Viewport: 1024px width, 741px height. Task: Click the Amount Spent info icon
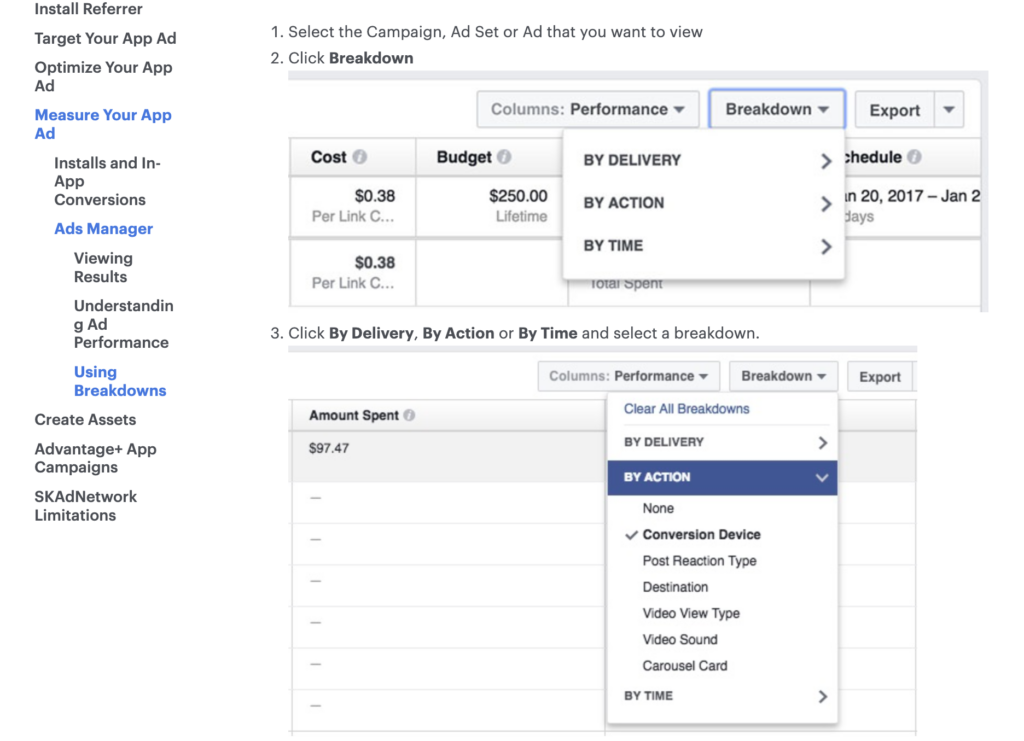[409, 415]
